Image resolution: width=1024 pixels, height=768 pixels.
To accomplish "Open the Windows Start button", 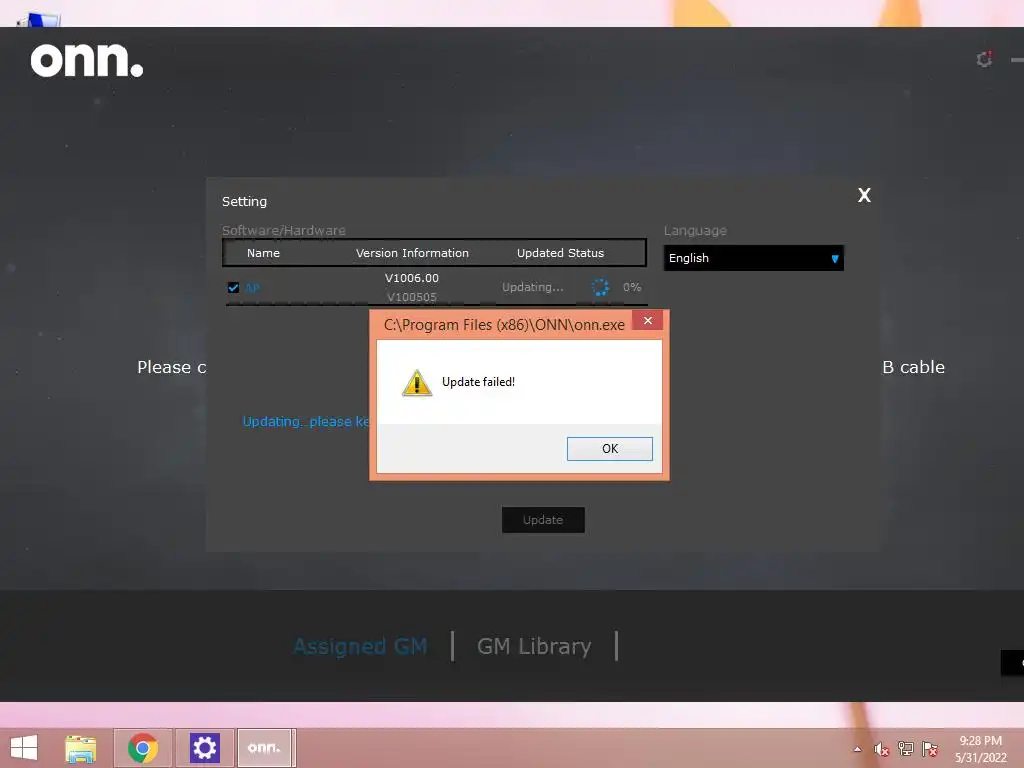I will pyautogui.click(x=24, y=748).
